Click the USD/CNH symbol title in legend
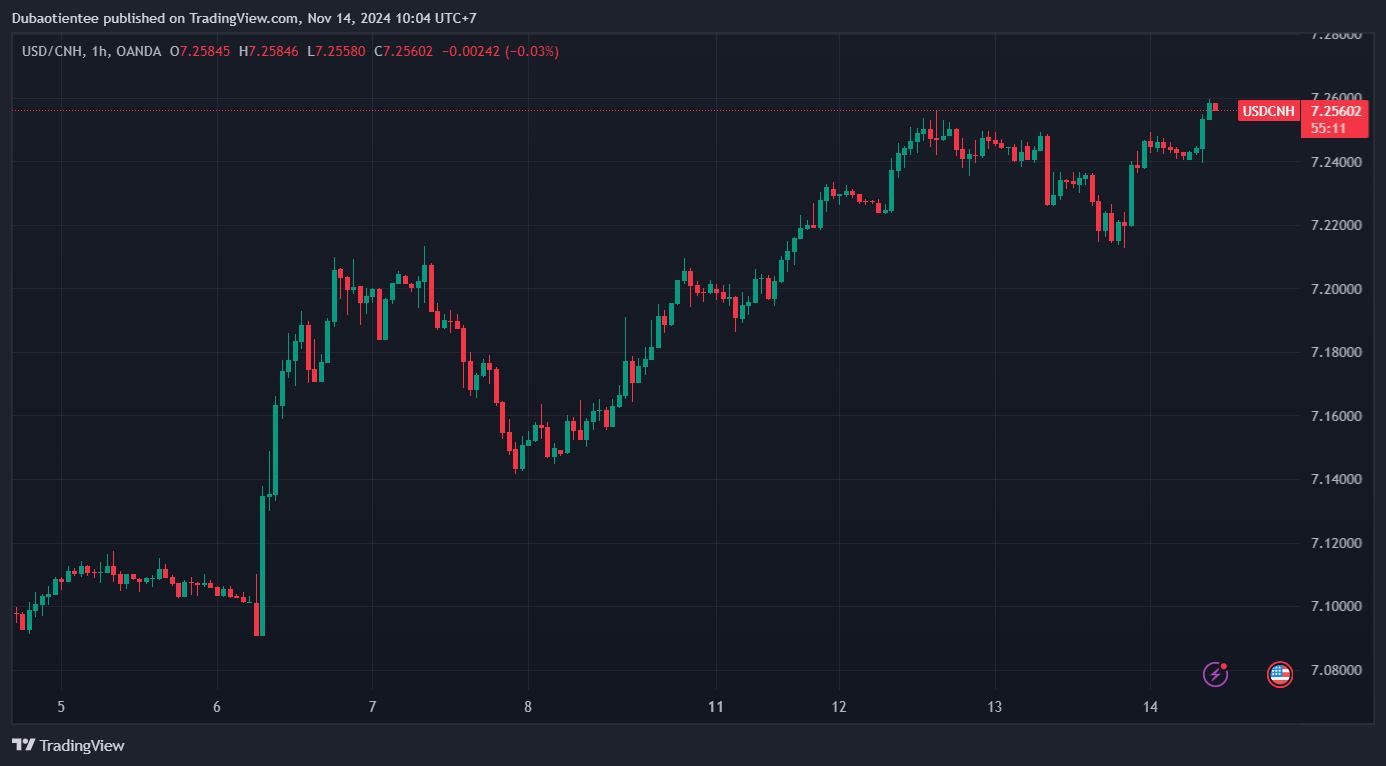The image size is (1386, 766). tap(53, 51)
